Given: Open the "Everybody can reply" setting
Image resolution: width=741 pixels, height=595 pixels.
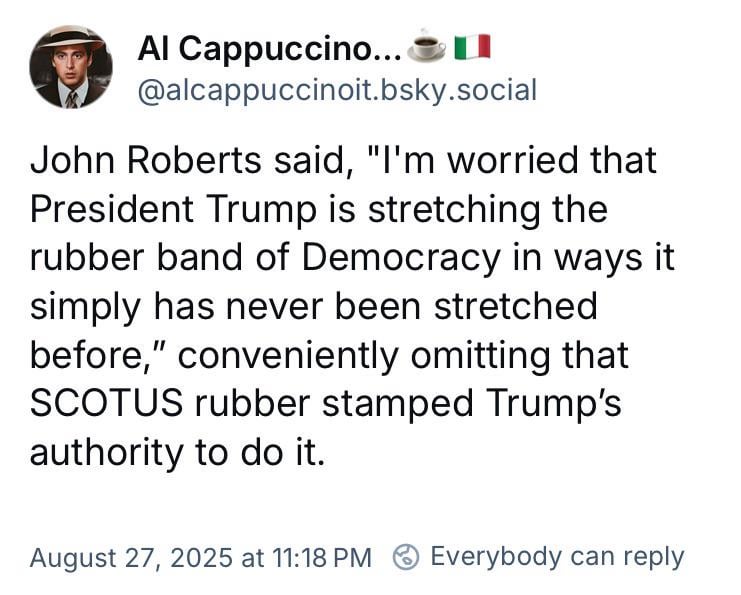Looking at the screenshot, I should pyautogui.click(x=556, y=556).
